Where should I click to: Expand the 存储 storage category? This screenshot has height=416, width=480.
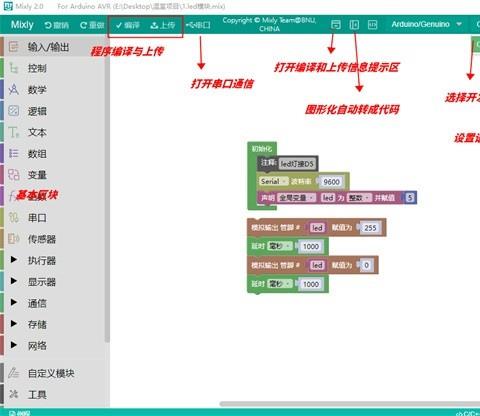pyautogui.click(x=13, y=323)
